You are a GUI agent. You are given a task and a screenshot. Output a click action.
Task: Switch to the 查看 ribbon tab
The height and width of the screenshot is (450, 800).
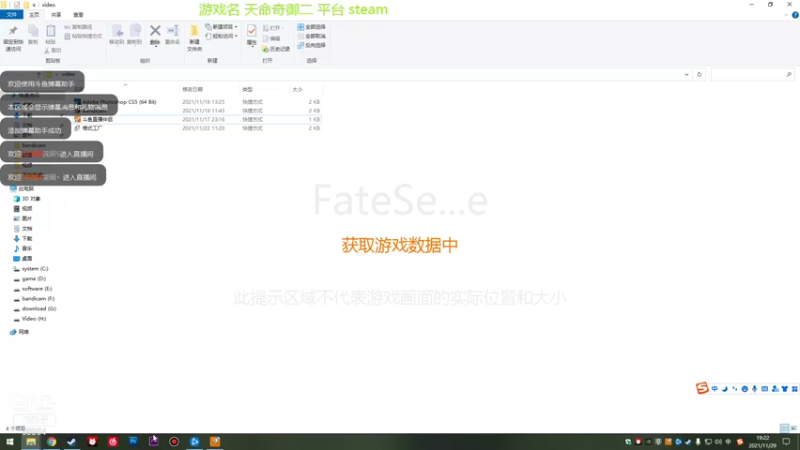[x=78, y=15]
